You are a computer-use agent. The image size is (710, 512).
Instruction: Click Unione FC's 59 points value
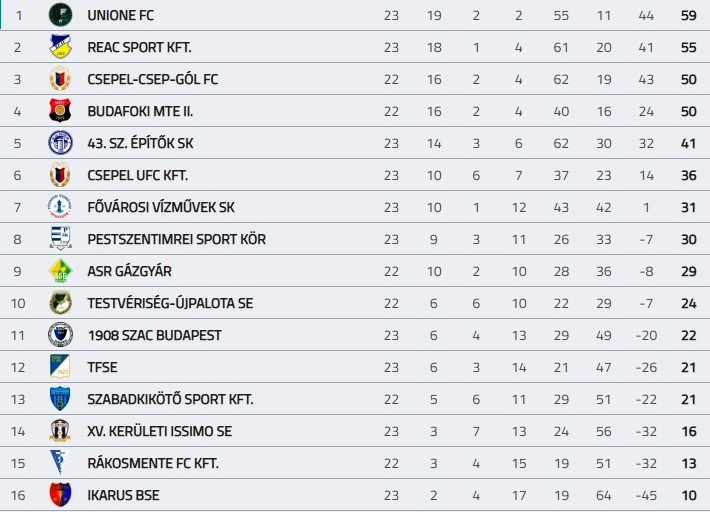click(x=688, y=15)
